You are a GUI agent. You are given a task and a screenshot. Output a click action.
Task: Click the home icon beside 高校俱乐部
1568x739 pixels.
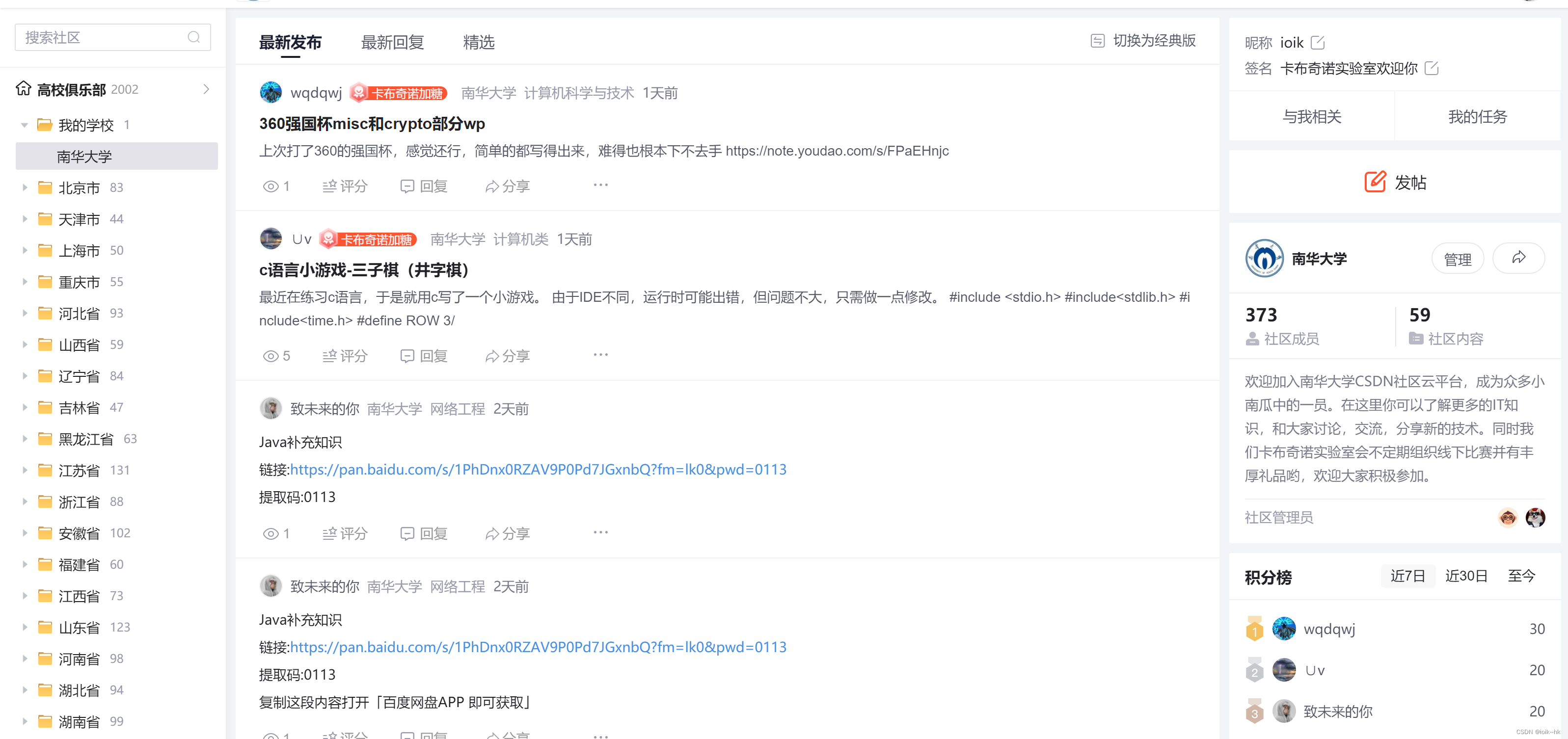click(23, 89)
